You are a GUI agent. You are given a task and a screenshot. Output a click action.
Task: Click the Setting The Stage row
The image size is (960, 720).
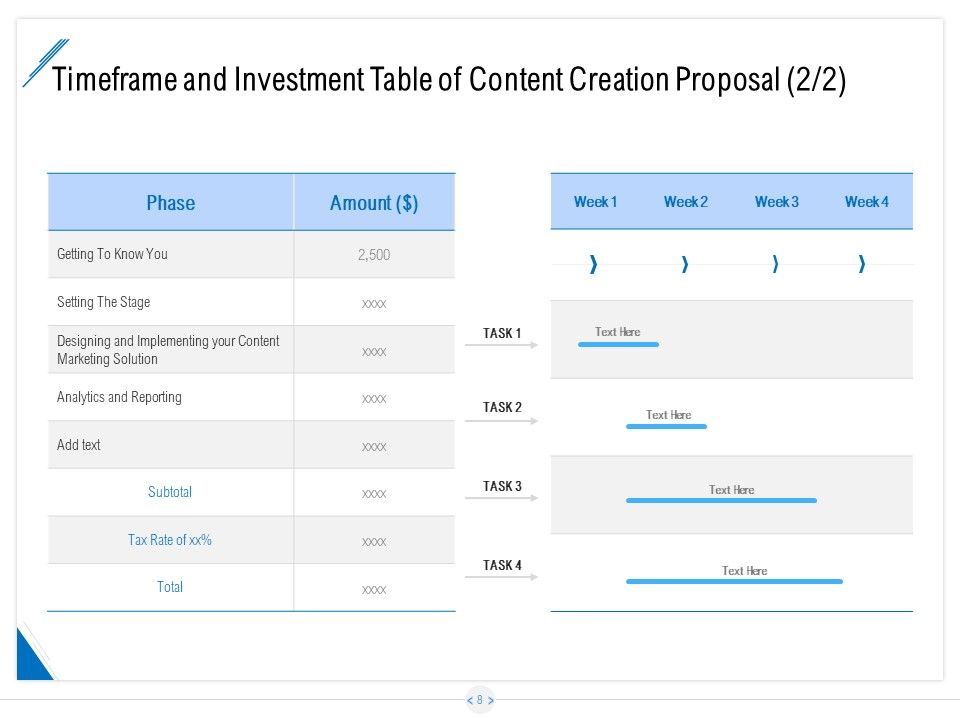click(251, 302)
